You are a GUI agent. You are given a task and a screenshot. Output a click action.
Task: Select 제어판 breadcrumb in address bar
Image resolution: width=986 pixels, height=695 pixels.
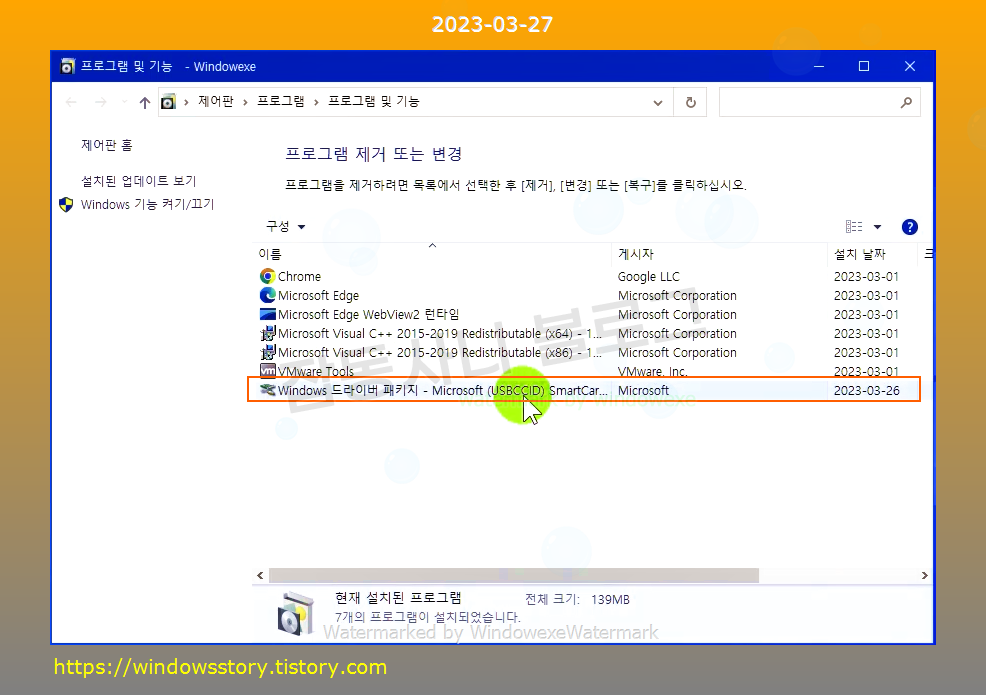(x=216, y=101)
